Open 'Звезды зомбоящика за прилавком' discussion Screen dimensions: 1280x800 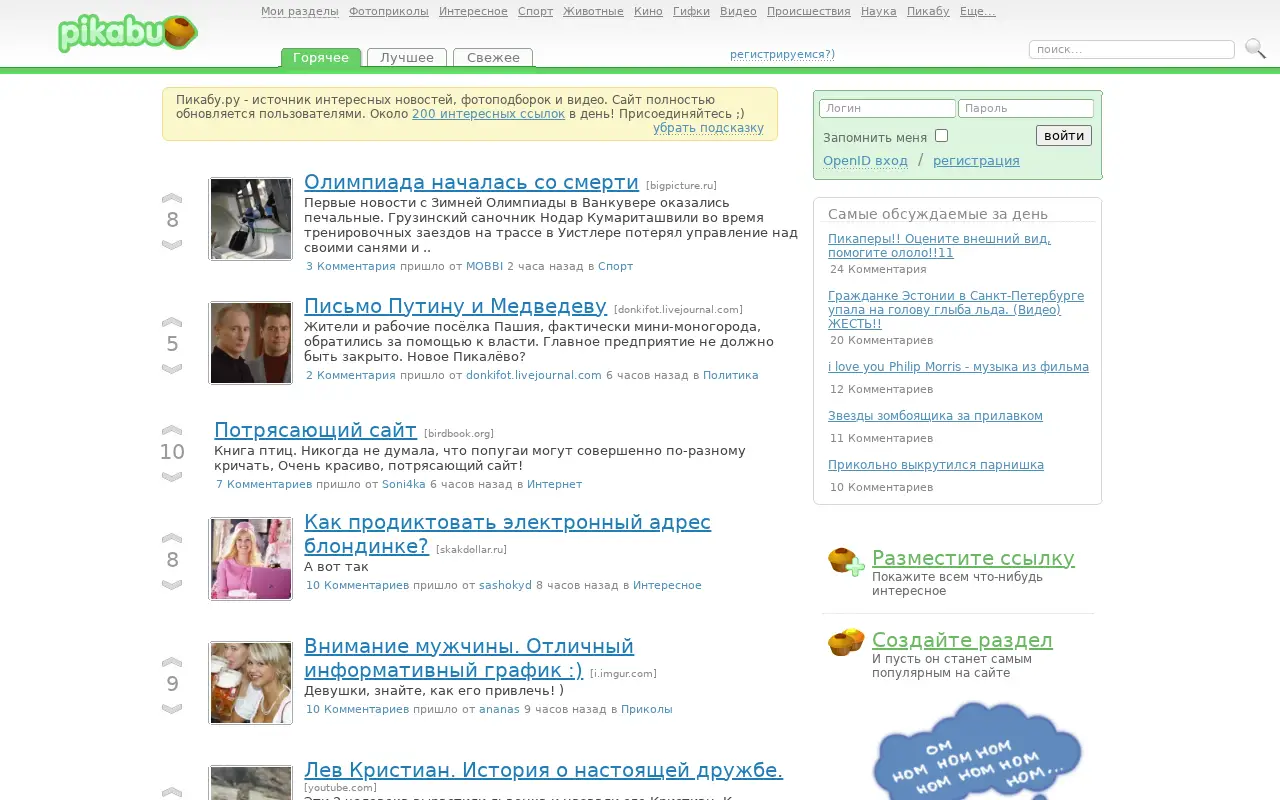[935, 416]
